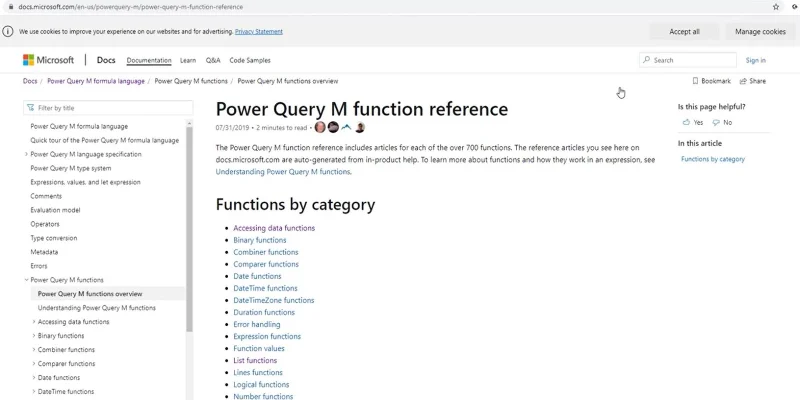
Task: Click the second contributor avatar
Action: pos(333,128)
